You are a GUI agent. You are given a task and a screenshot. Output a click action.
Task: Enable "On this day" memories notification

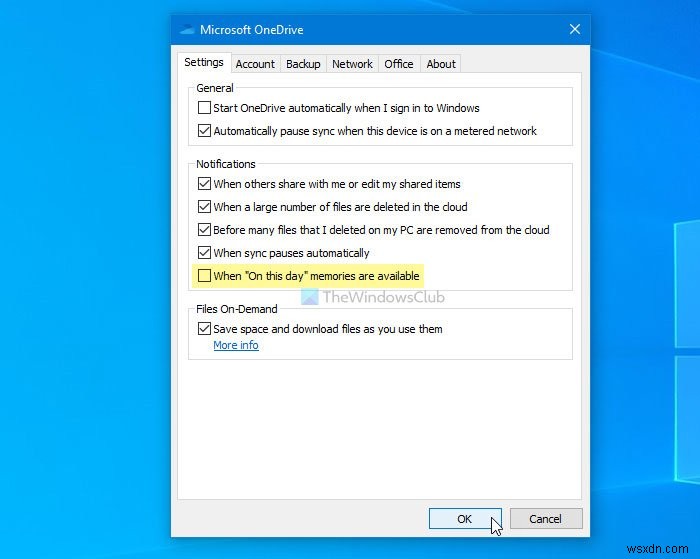(204, 275)
